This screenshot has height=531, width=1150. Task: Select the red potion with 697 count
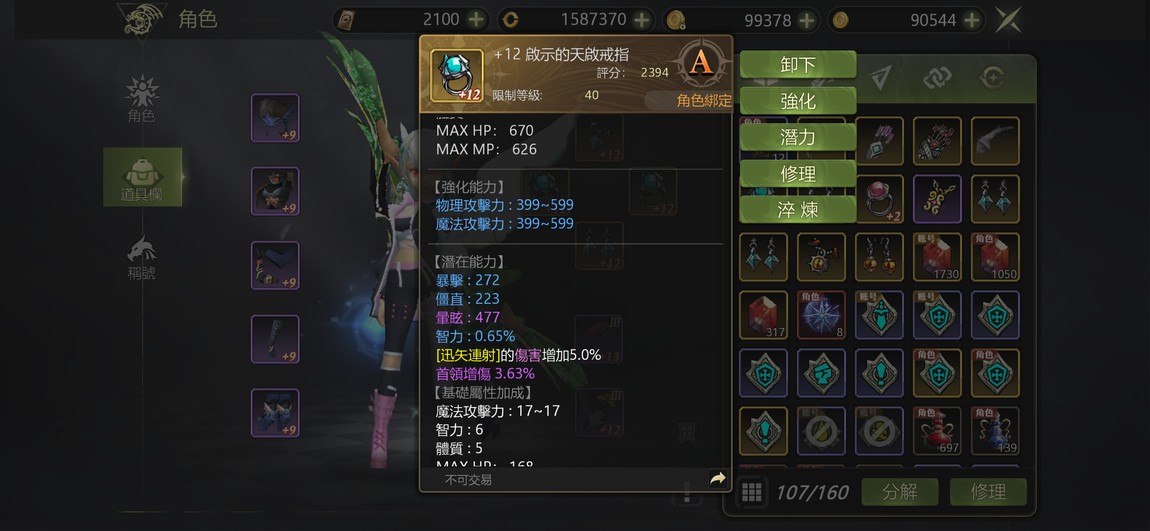(x=937, y=431)
